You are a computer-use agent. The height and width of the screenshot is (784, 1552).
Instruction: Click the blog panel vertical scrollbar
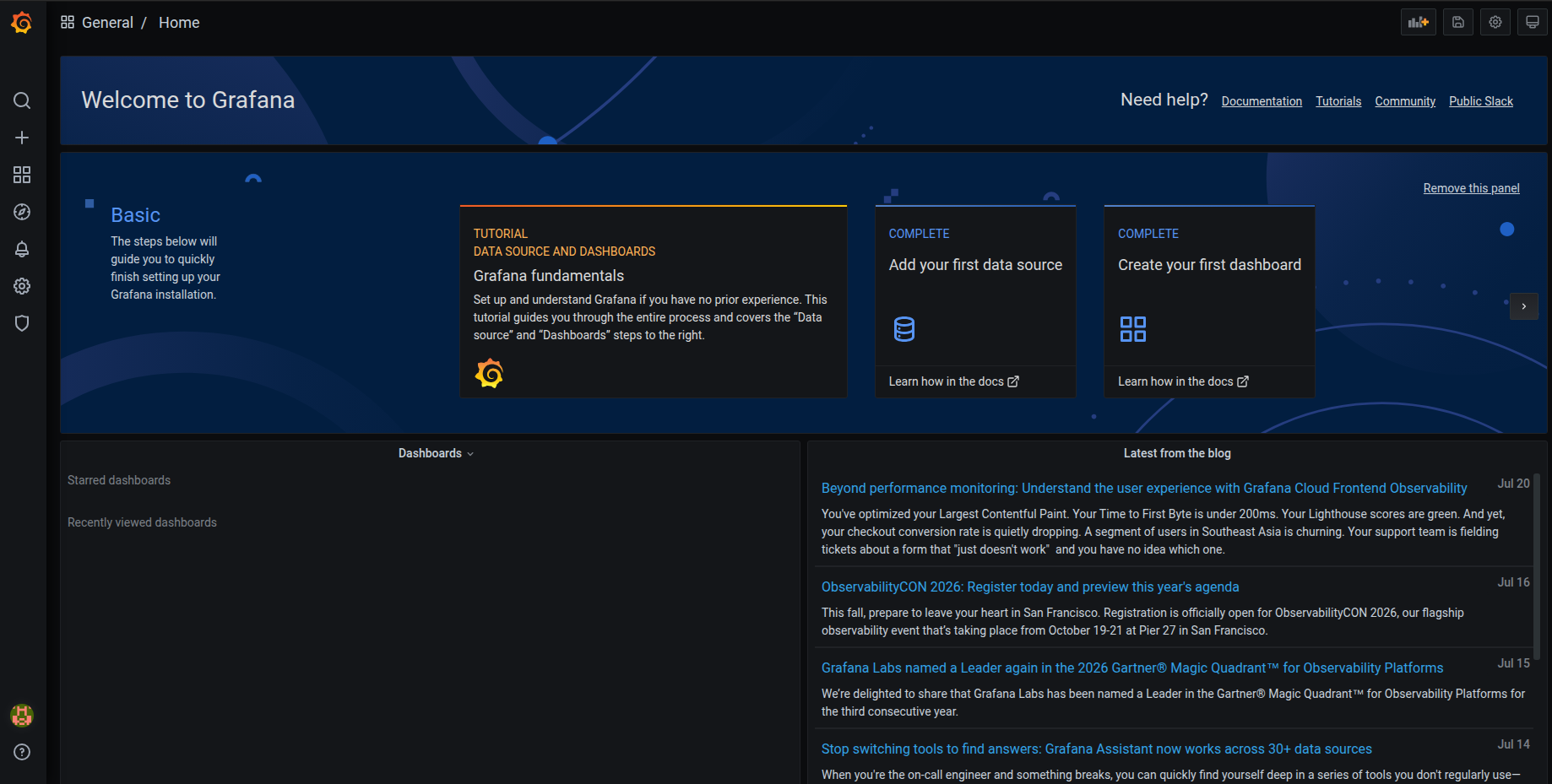(1537, 565)
